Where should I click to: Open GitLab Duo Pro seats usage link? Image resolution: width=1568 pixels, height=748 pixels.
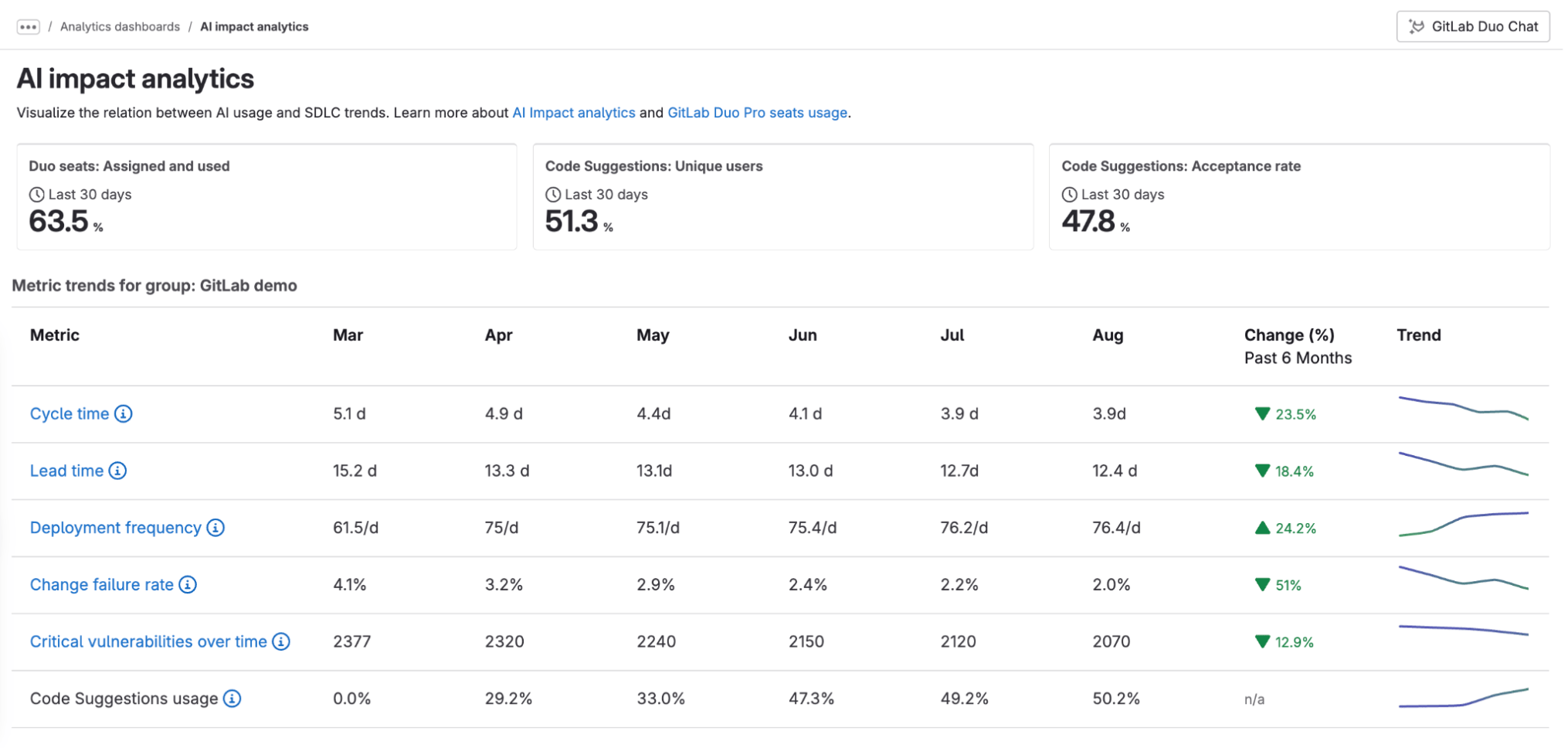pyautogui.click(x=757, y=113)
